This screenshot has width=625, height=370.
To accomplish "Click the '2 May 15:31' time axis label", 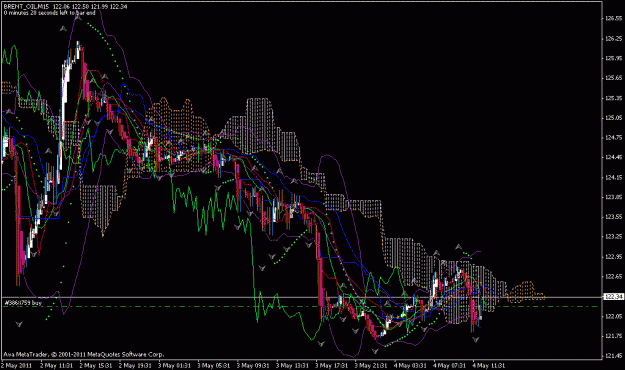I will 96,365.
